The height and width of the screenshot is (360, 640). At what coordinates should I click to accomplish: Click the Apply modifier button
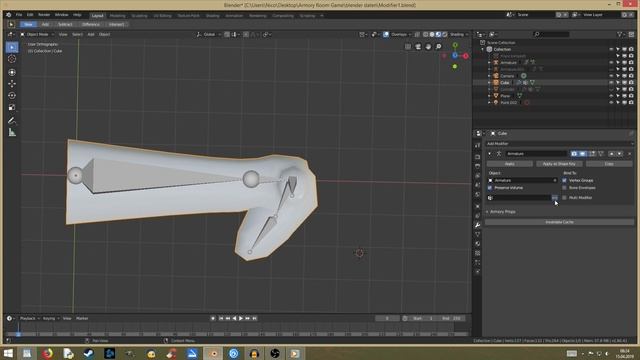[509, 164]
